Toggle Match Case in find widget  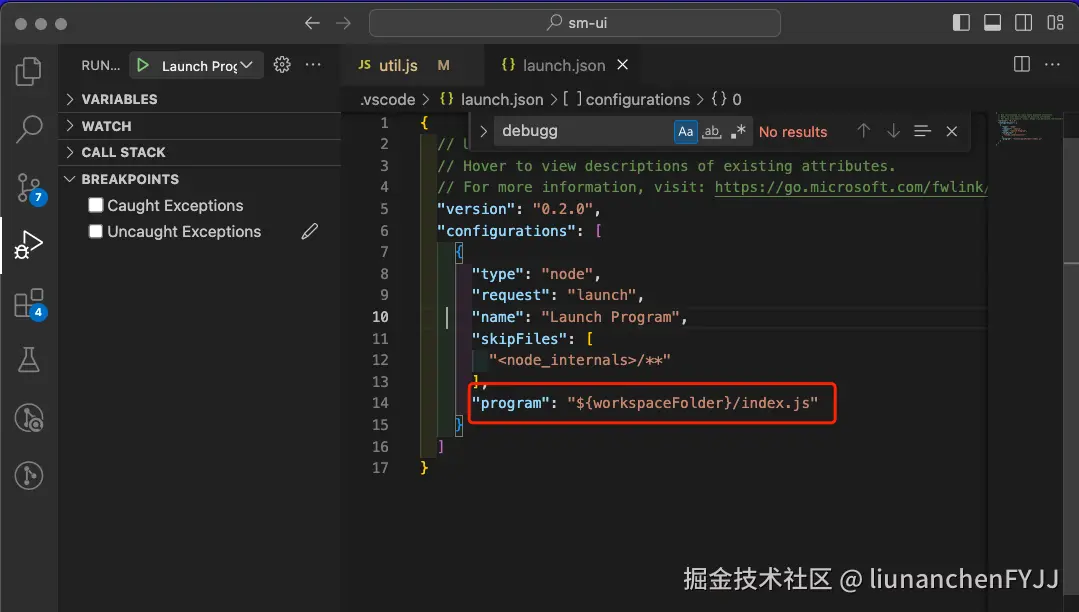(685, 131)
